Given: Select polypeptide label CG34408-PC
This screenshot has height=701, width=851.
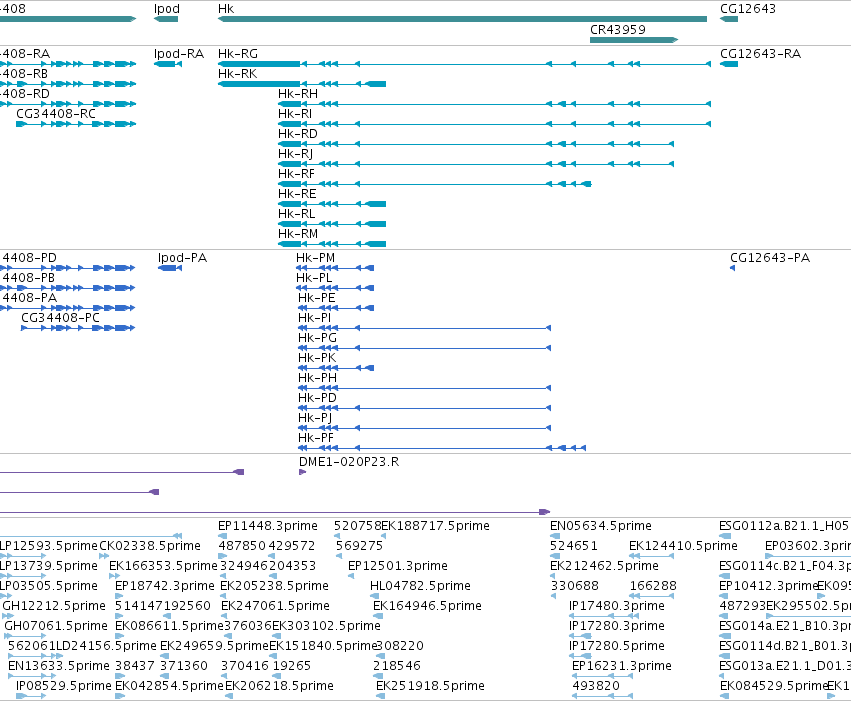Looking at the screenshot, I should tap(60, 318).
